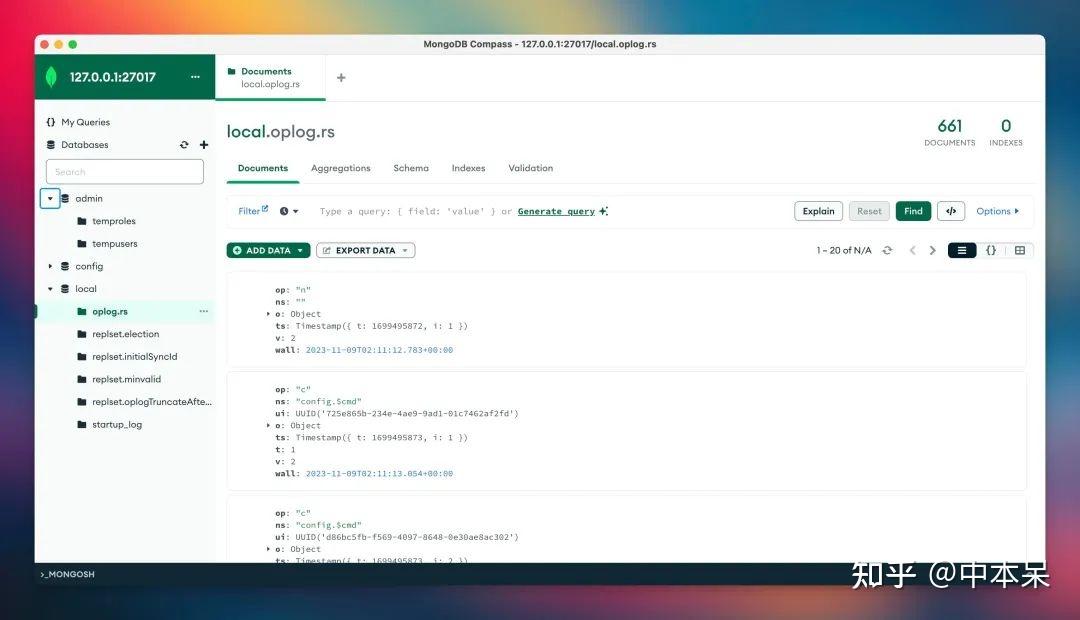Image resolution: width=1080 pixels, height=620 pixels.
Task: Expand o: Object in d86bc5fb document
Action: point(269,549)
